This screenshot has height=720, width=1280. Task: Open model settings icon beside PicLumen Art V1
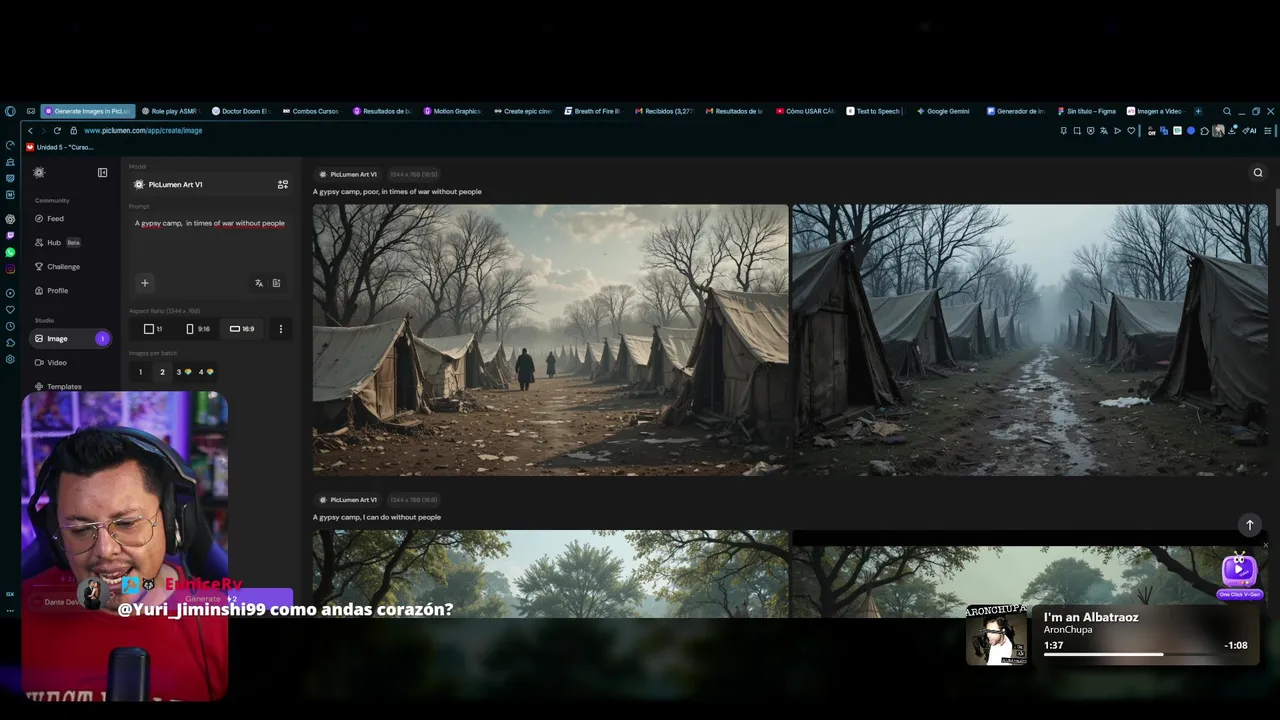(x=283, y=184)
